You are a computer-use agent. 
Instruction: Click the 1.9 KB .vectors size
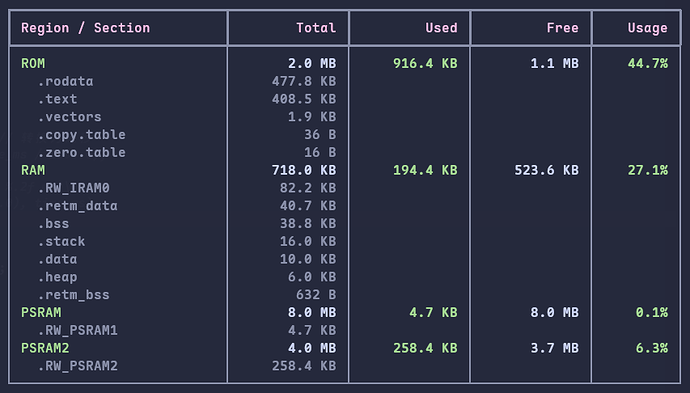coord(312,117)
